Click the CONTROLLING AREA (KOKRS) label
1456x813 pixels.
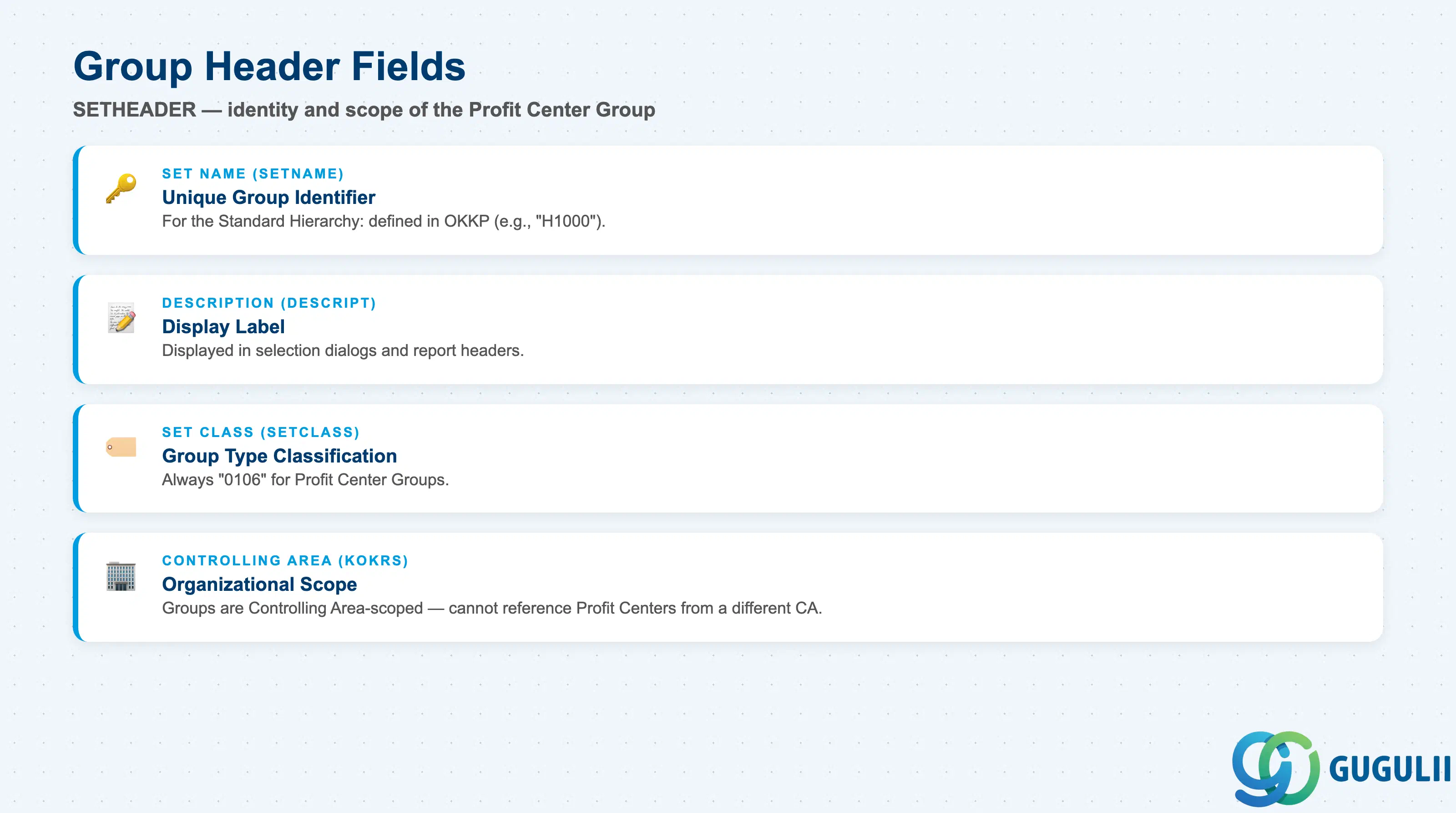[285, 561]
